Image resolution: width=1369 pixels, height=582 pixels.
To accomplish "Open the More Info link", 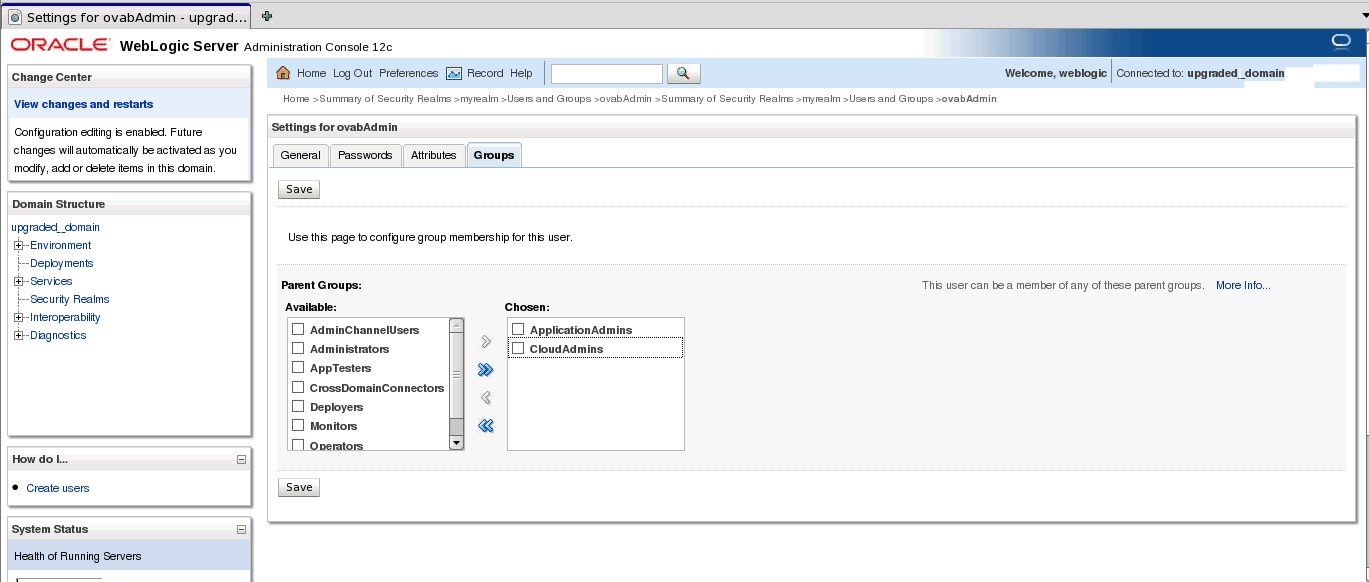I will [x=1243, y=285].
